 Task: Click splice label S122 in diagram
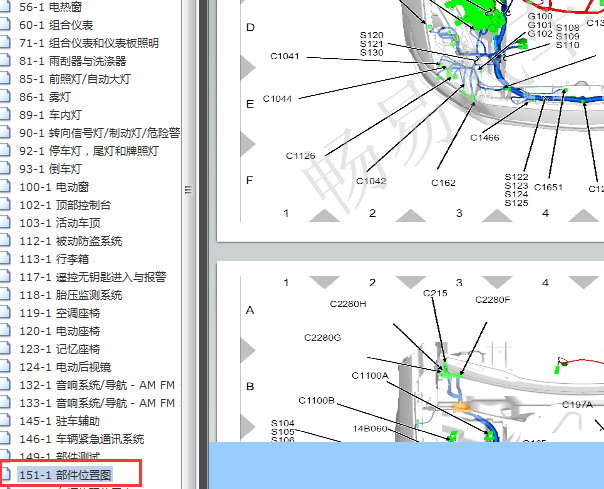(x=517, y=177)
